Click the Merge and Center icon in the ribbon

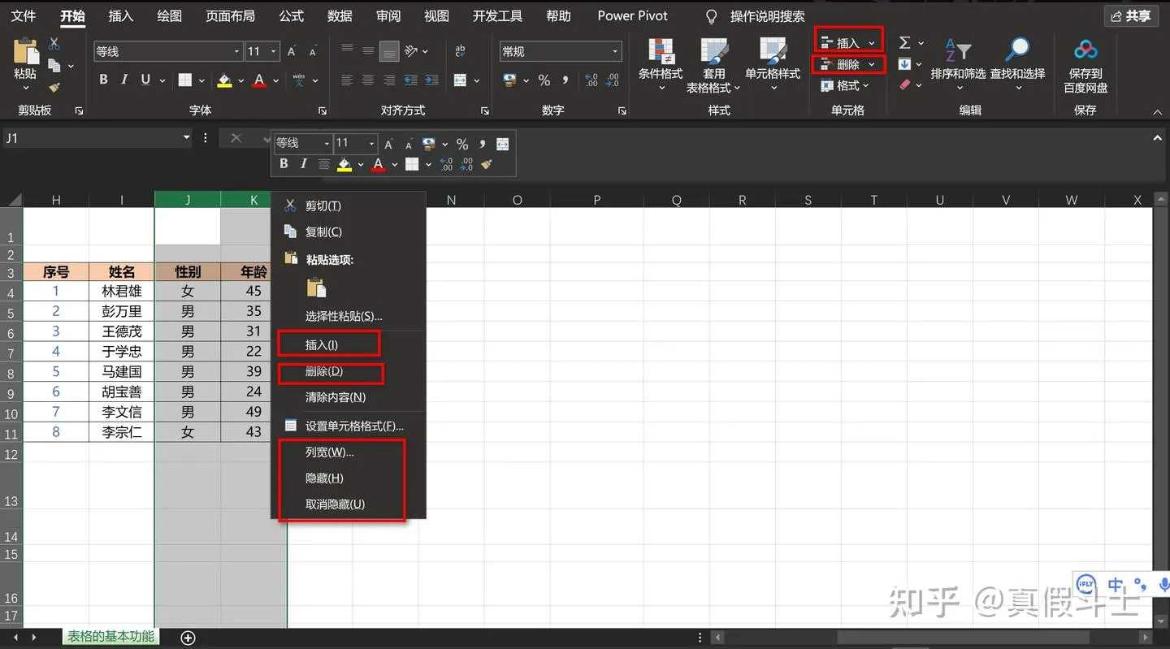tap(460, 80)
